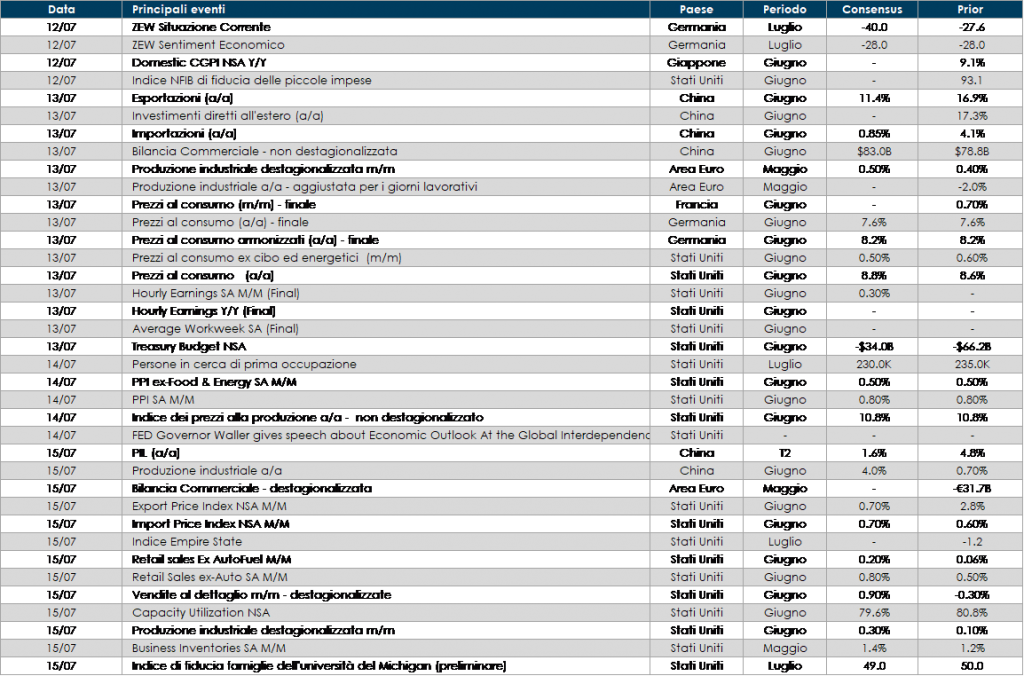Click the 235.0K prior value
Image resolution: width=1024 pixels, height=676 pixels.
[x=970, y=364]
